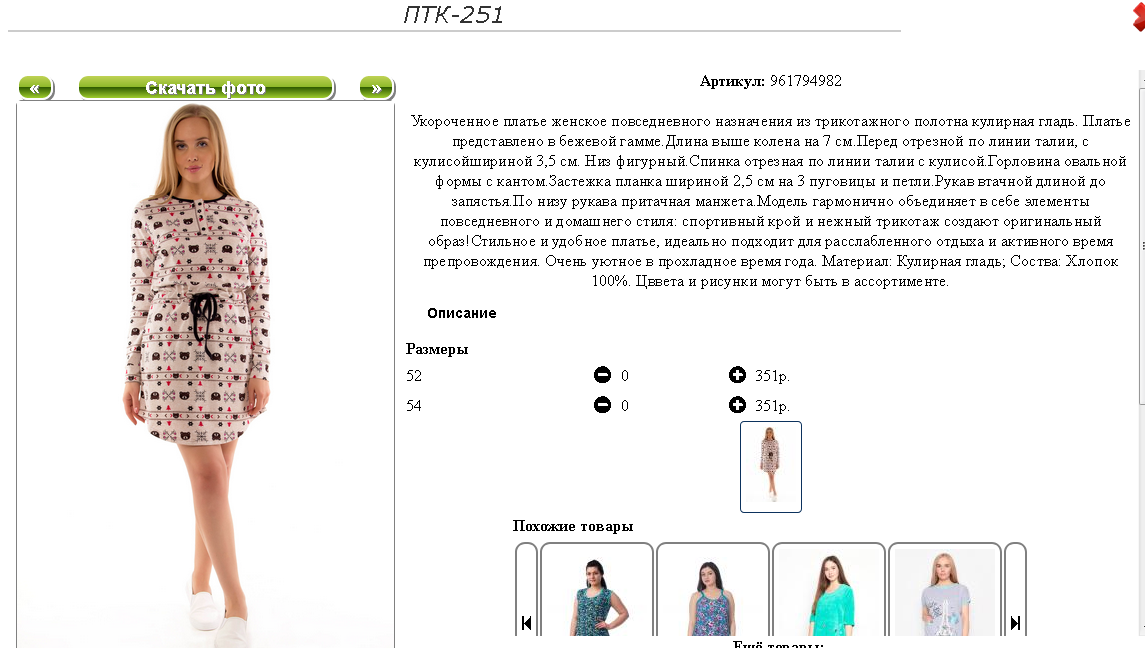
Task: Open the similar product in teal patterned dress
Action: pos(597,590)
